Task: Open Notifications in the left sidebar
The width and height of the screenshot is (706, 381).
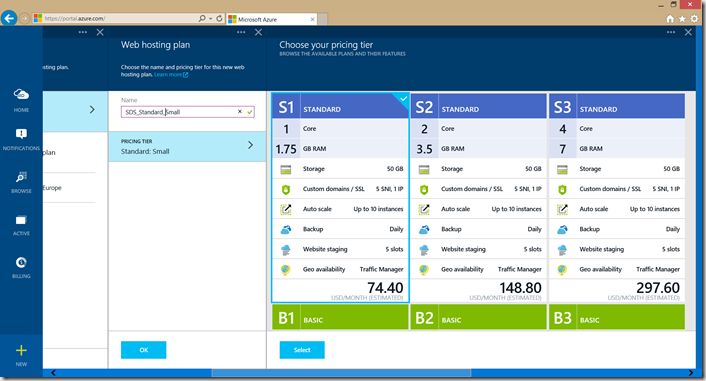Action: coord(21,139)
